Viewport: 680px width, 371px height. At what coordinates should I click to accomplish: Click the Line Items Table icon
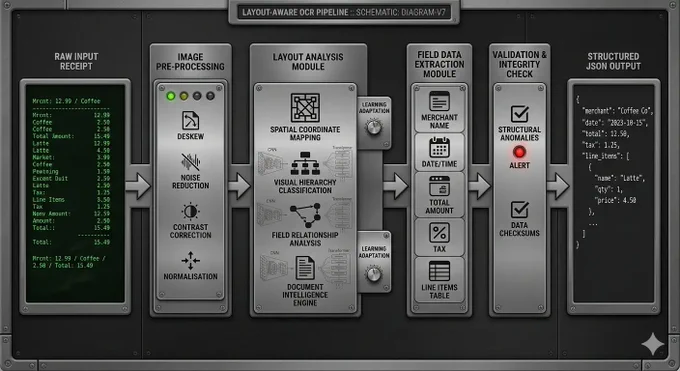439,271
